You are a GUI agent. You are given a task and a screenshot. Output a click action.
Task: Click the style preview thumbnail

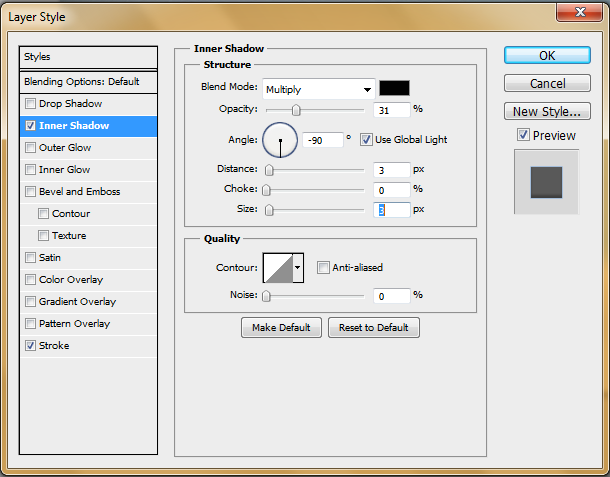[x=546, y=181]
